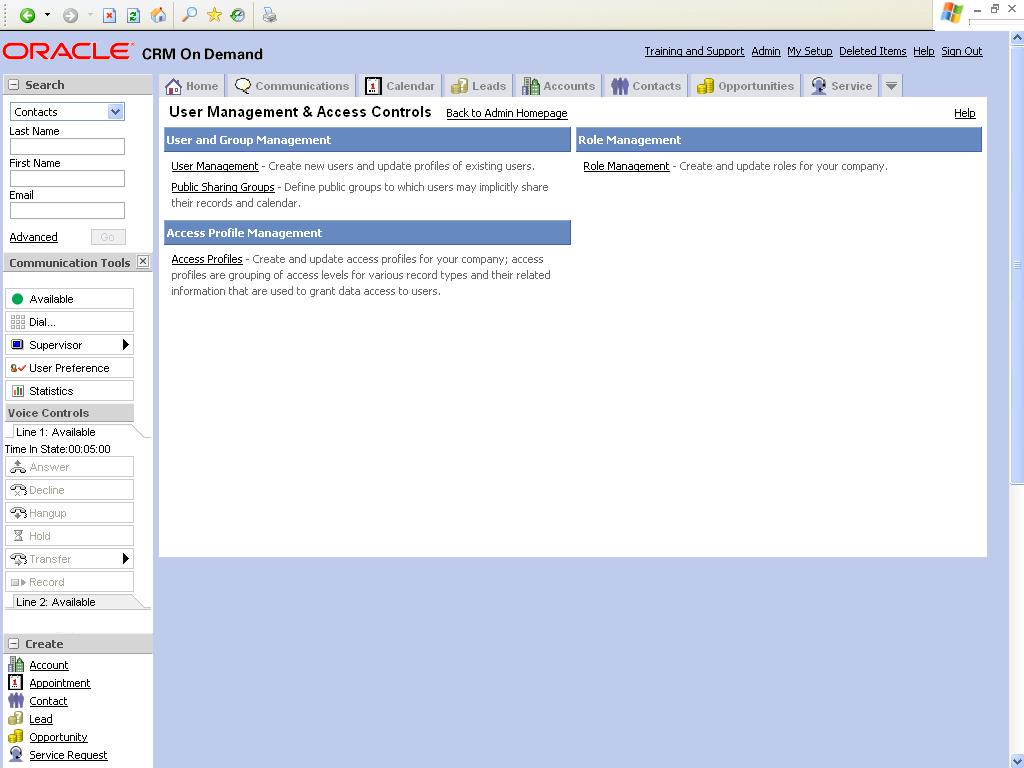This screenshot has height=768, width=1024.
Task: Expand the Supervisor submenu
Action: tap(126, 345)
